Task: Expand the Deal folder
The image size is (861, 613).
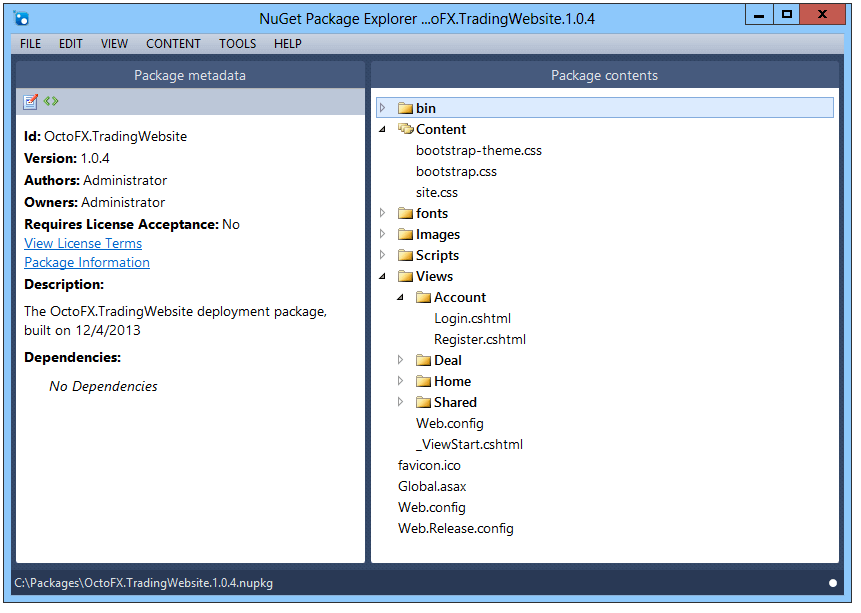Action: point(400,360)
